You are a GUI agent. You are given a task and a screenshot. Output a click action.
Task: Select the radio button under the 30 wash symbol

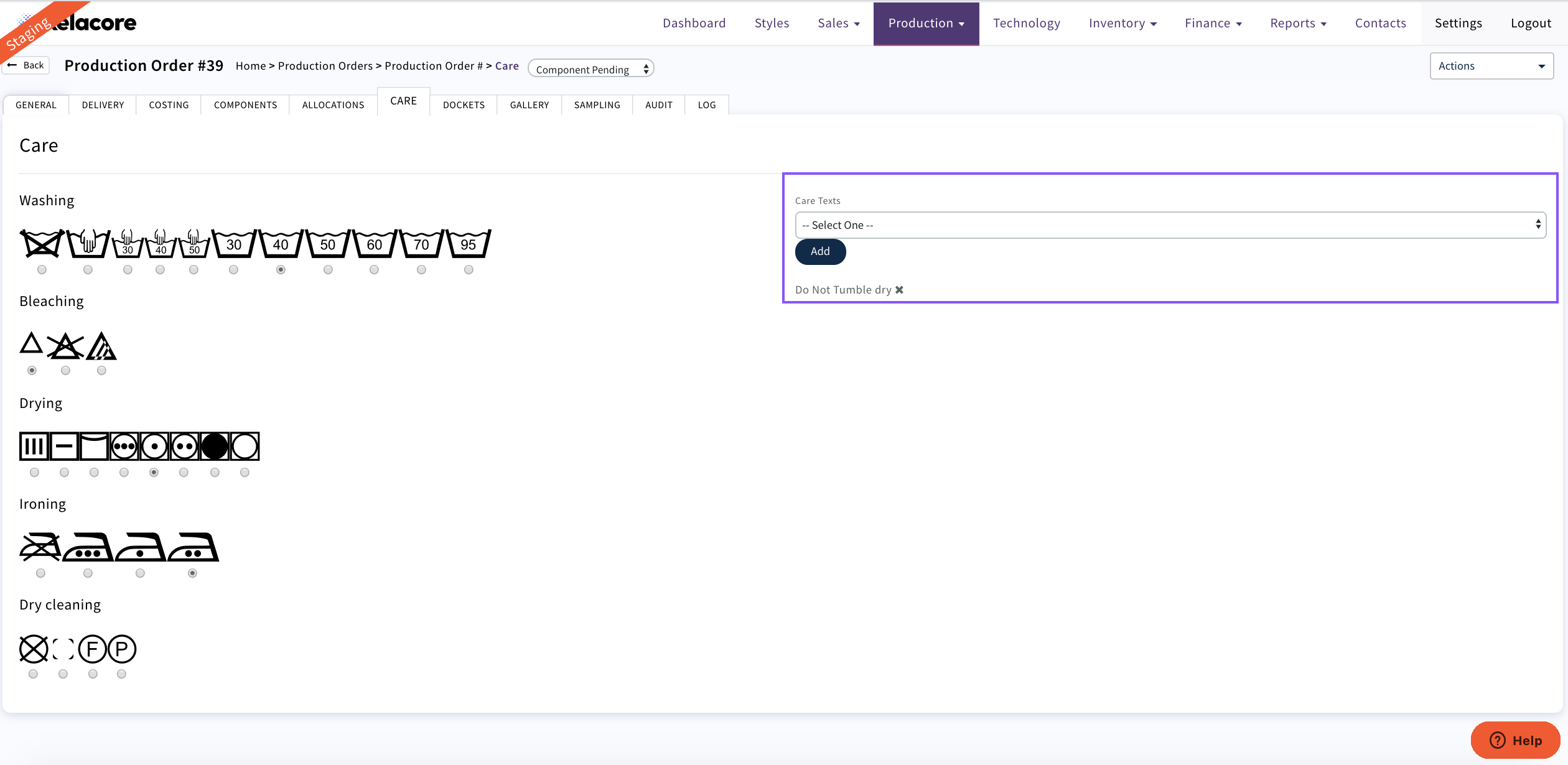(x=233, y=269)
